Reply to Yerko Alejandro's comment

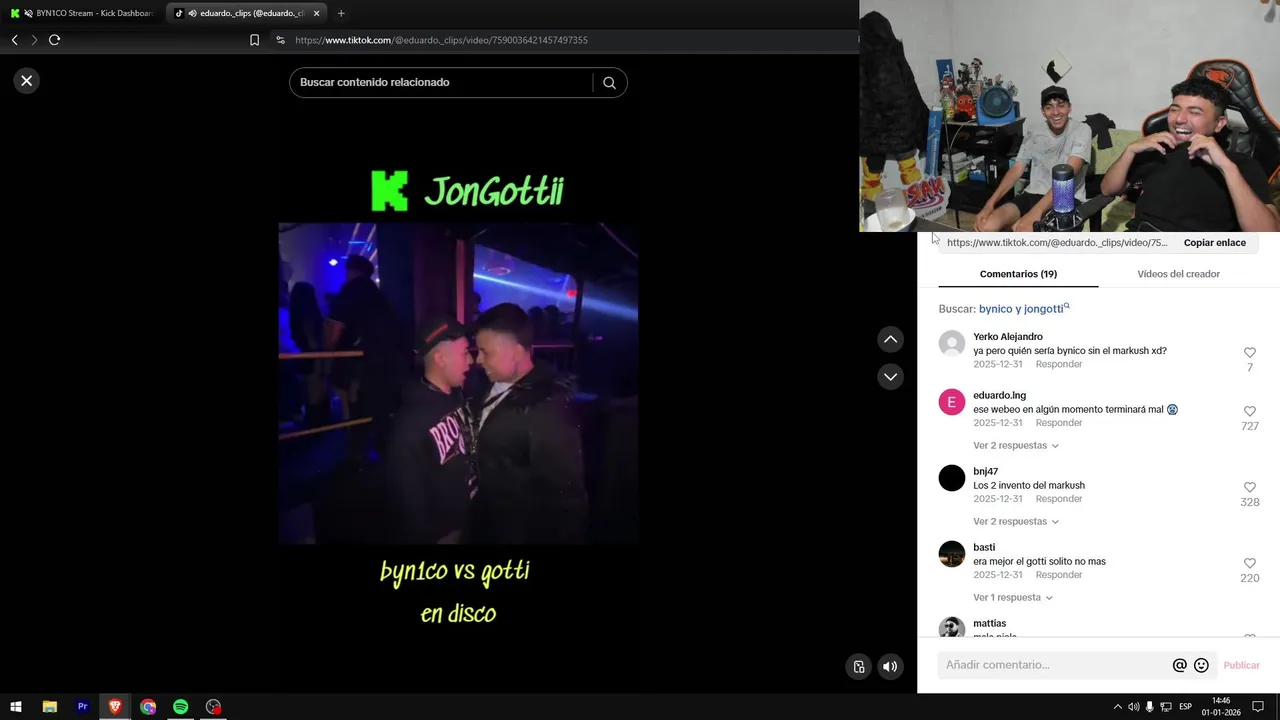point(1059,365)
